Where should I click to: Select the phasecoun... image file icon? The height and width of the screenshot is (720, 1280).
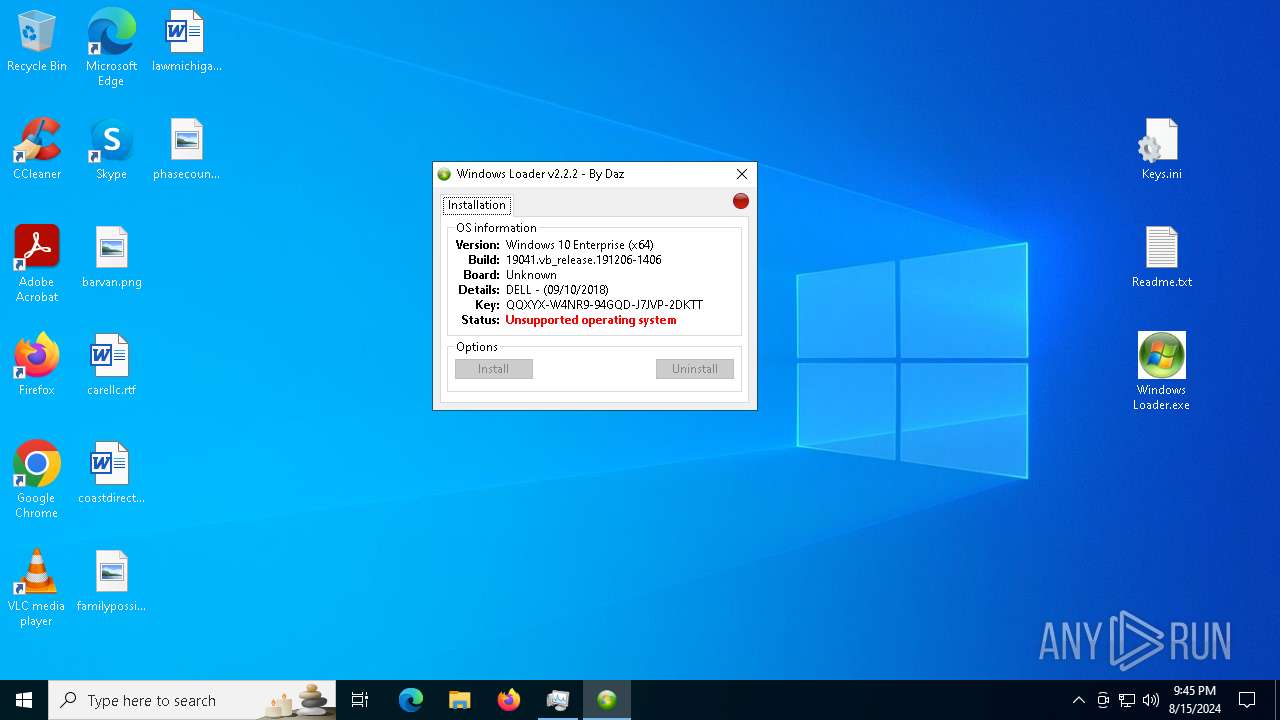pyautogui.click(x=187, y=150)
